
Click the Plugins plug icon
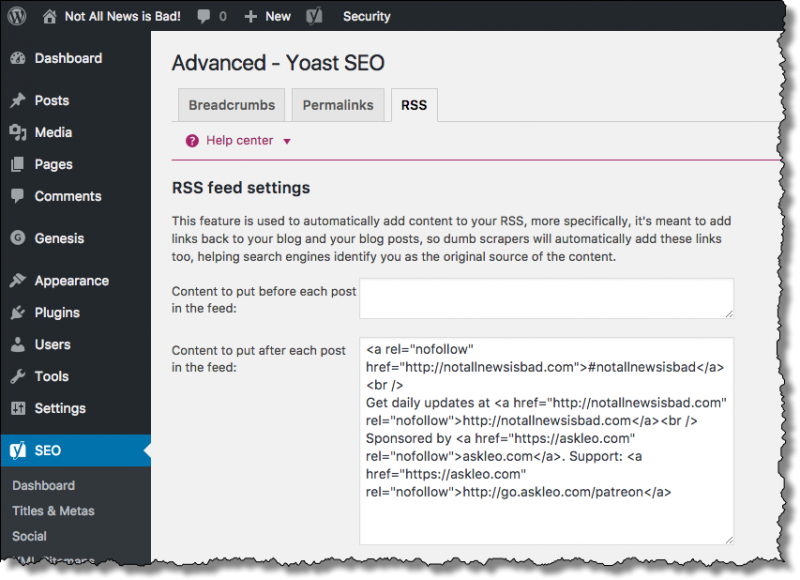(x=18, y=312)
